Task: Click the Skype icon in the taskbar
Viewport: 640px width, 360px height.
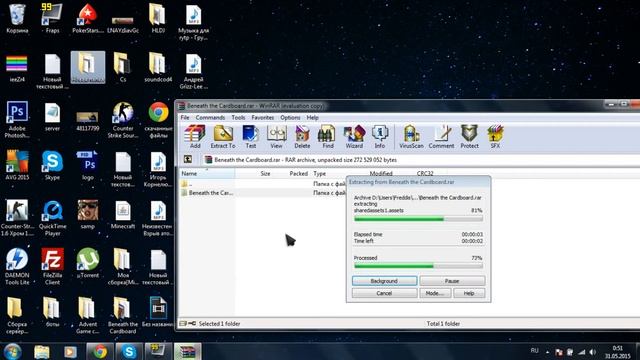Action: [129, 351]
